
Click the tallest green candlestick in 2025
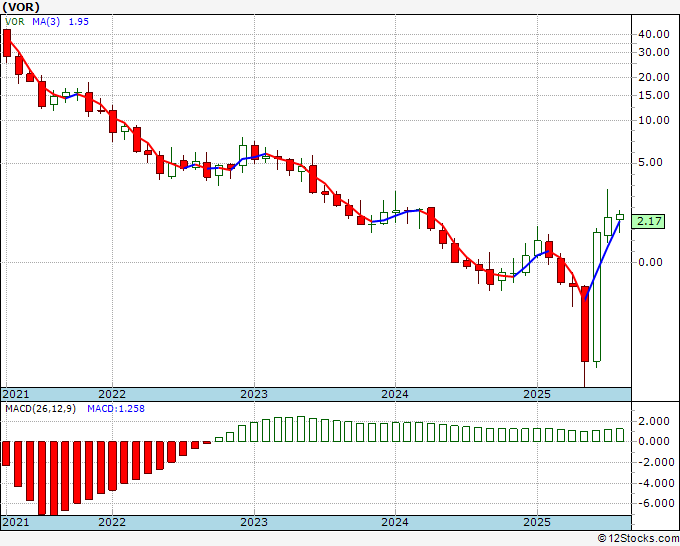(597, 297)
